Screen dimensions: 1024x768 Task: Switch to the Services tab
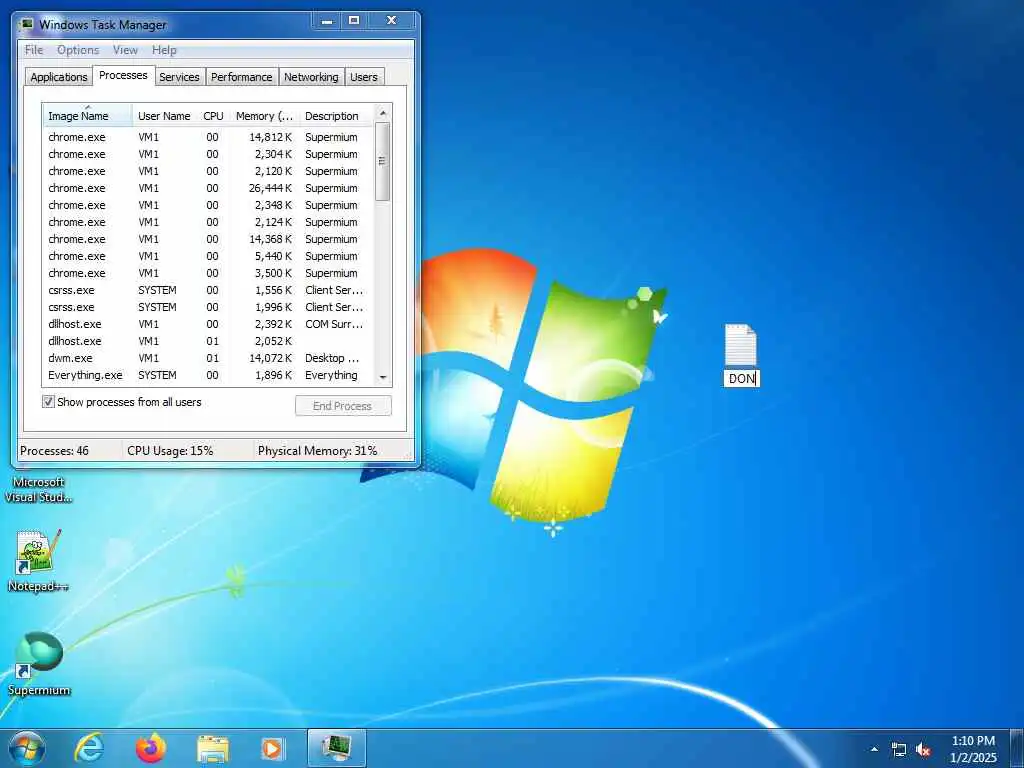click(x=179, y=77)
